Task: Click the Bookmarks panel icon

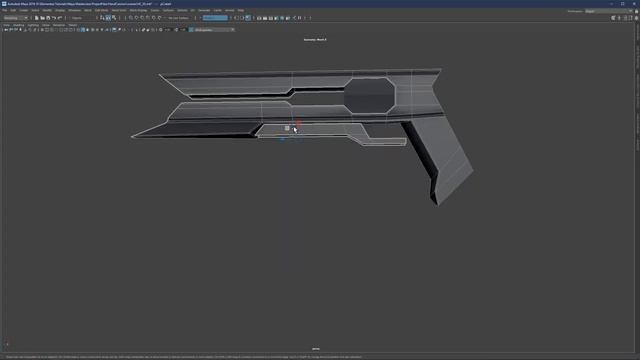Action: click(20, 30)
